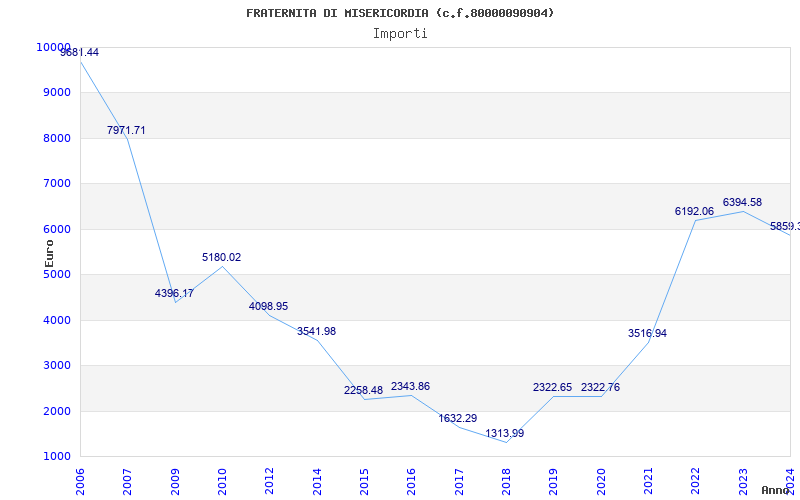
Task: Select the 5000 y-axis tick
Action: click(57, 274)
